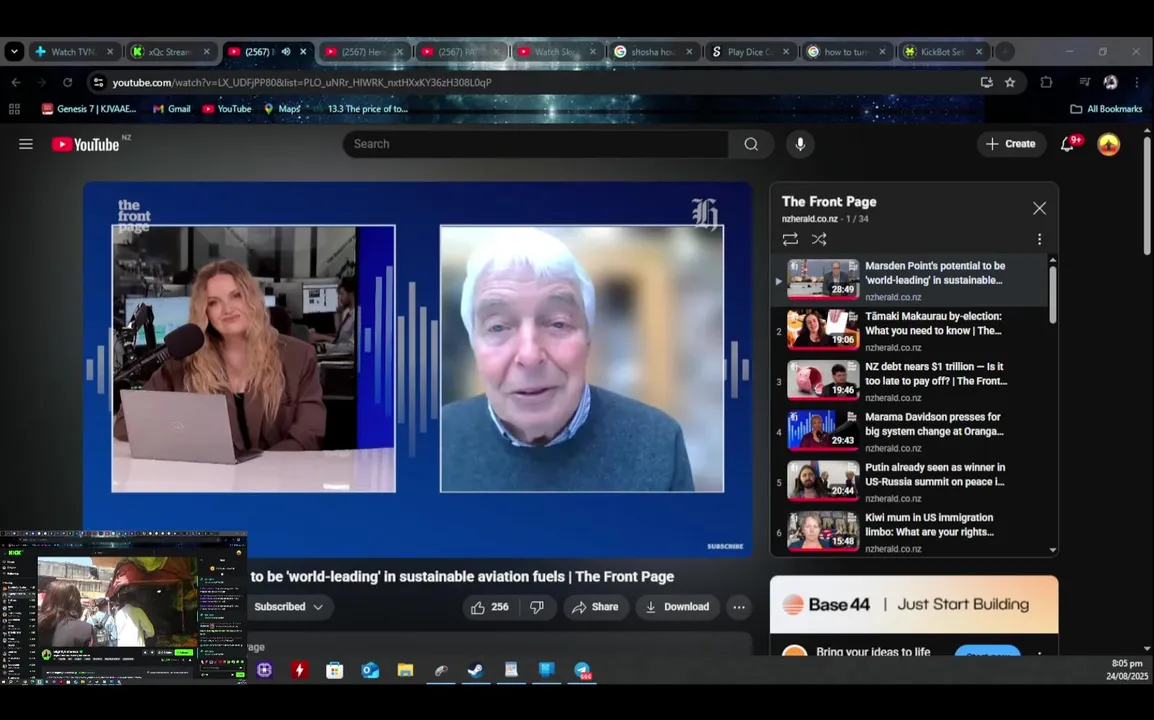
Task: Play NZ debt nears $1 trillion video
Action: tap(910, 381)
